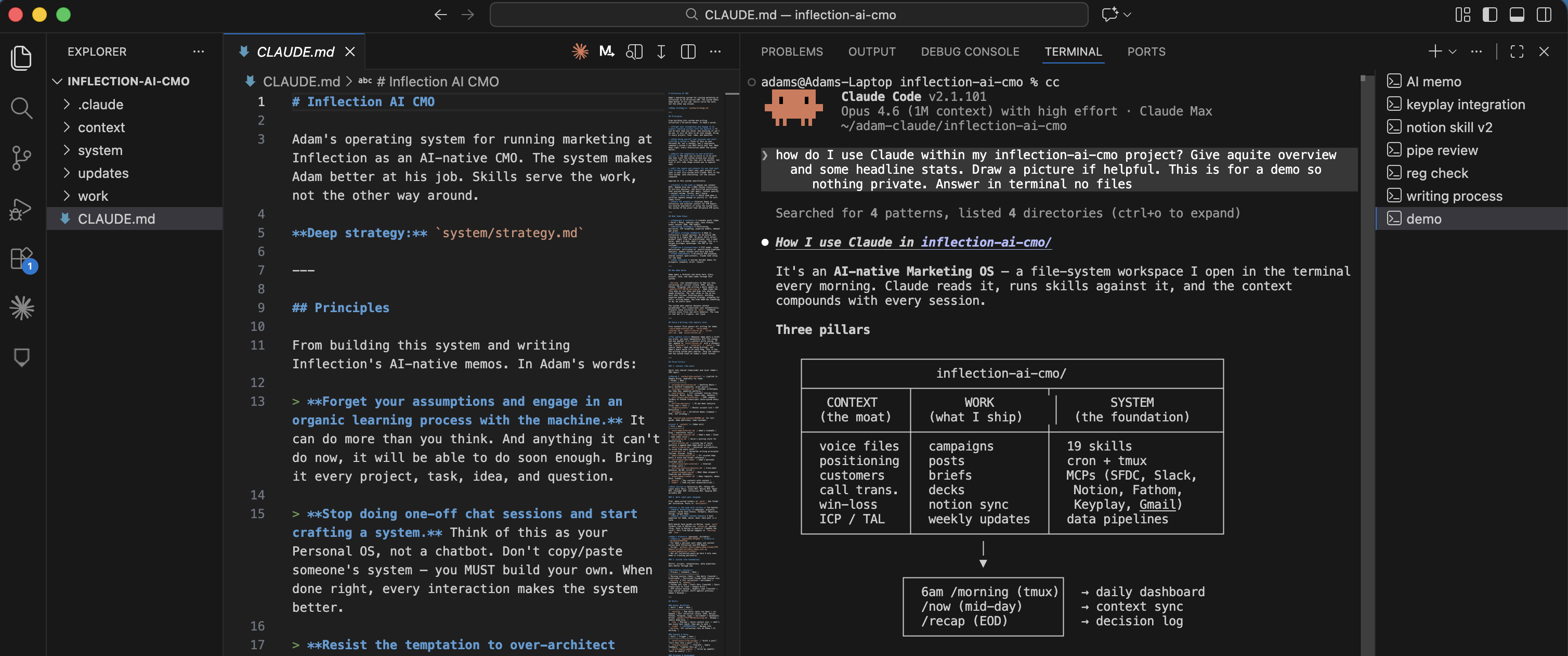Switch to the PROBLEMS tab

click(x=791, y=52)
